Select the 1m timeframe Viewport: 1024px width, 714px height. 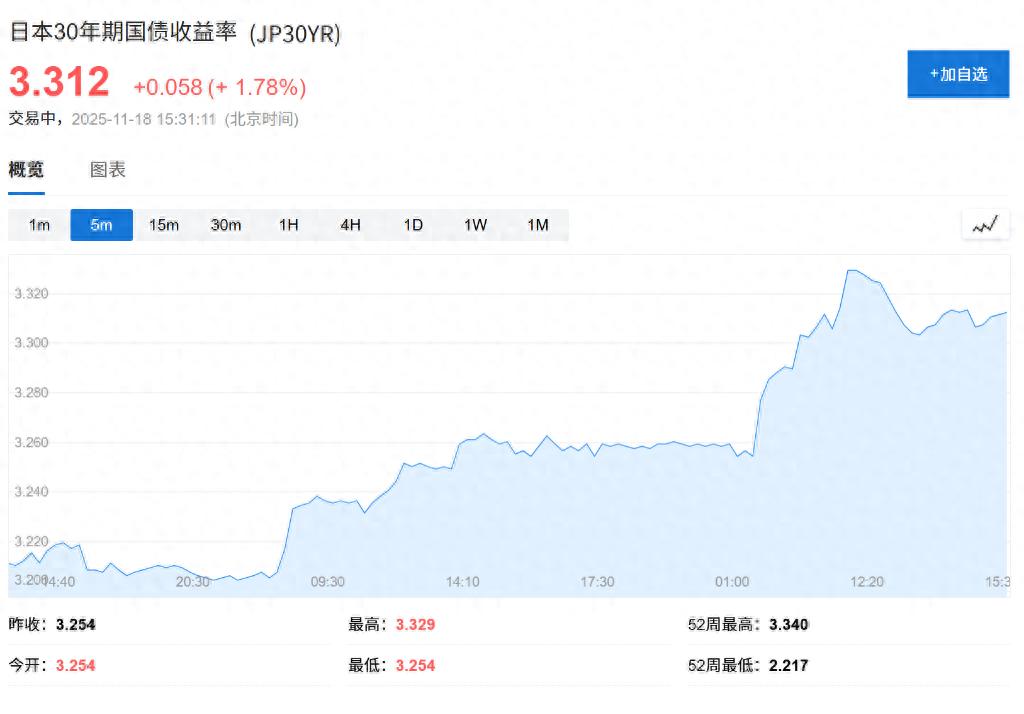pos(38,224)
